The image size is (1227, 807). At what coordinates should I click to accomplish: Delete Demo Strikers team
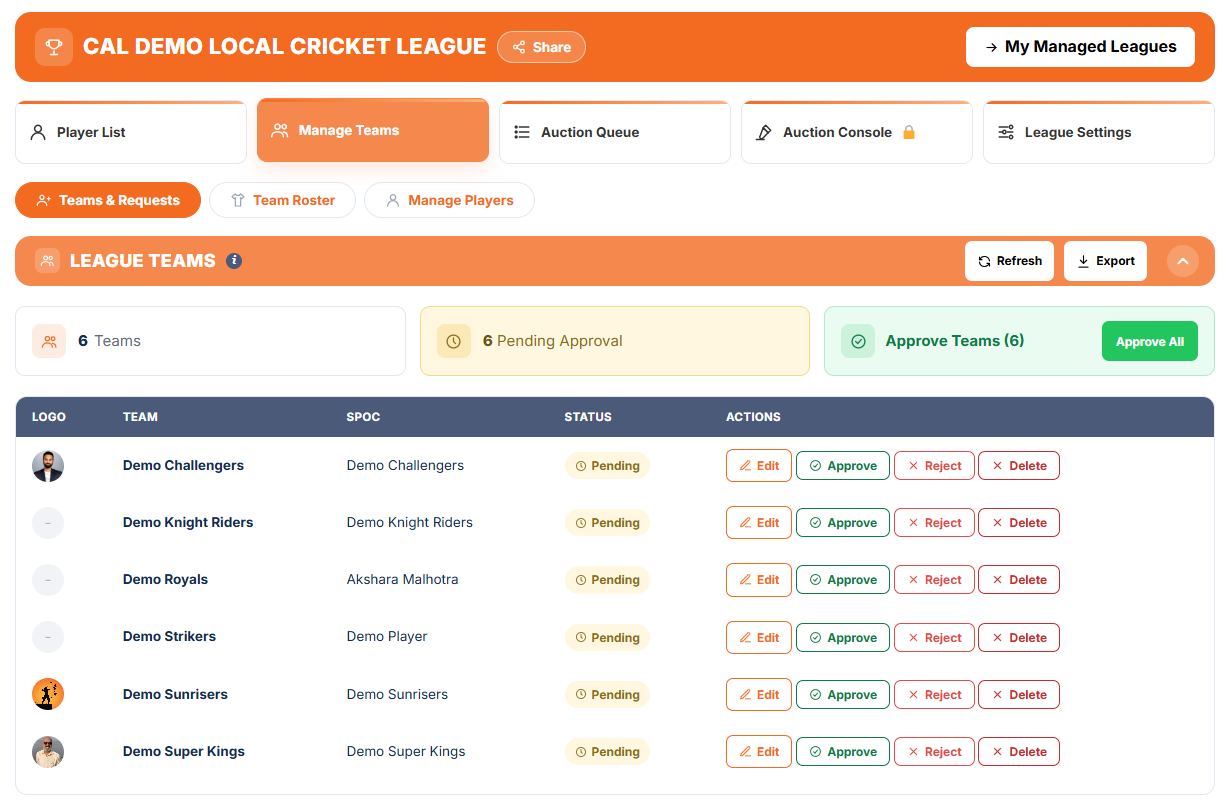[1019, 638]
